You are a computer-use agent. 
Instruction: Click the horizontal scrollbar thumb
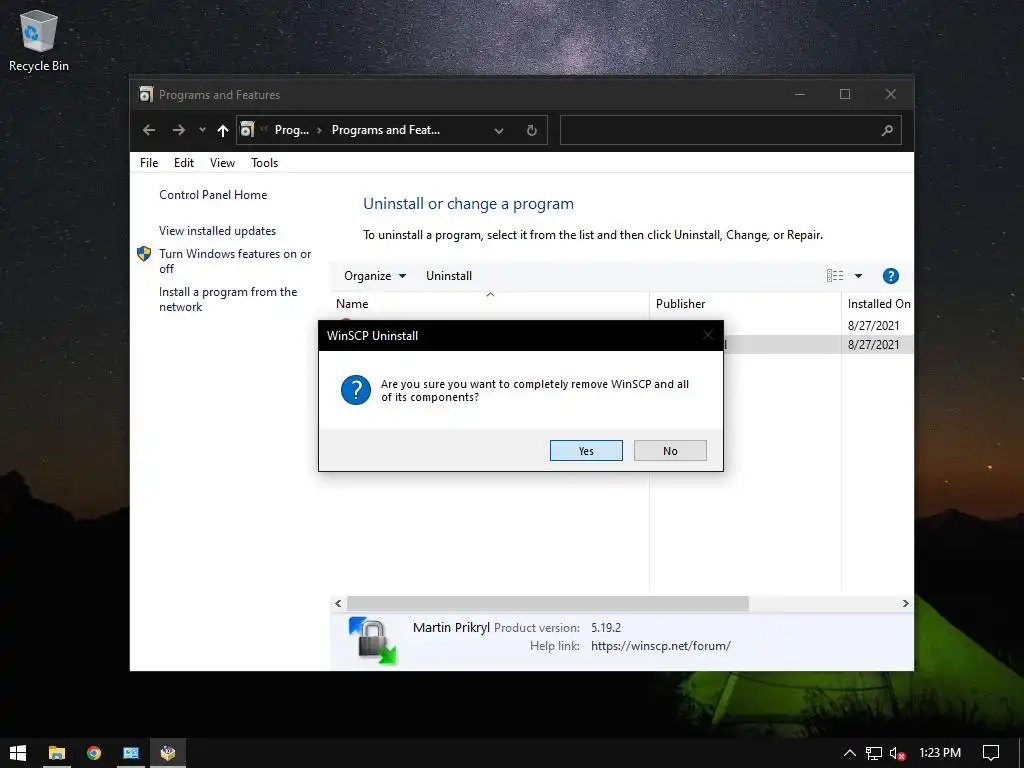point(547,603)
